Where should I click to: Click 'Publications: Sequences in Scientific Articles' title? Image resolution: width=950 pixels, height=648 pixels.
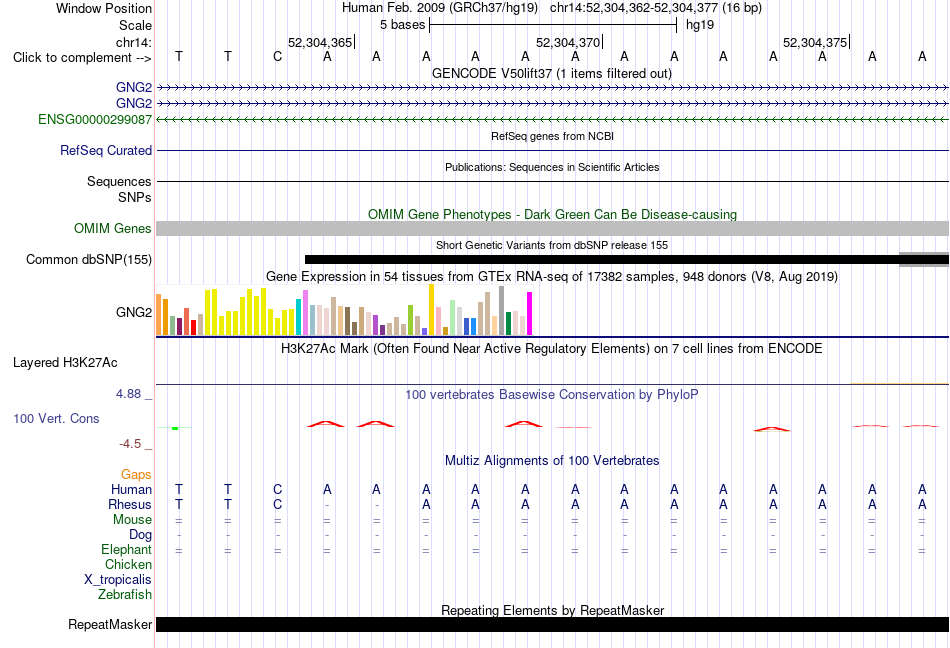552,167
